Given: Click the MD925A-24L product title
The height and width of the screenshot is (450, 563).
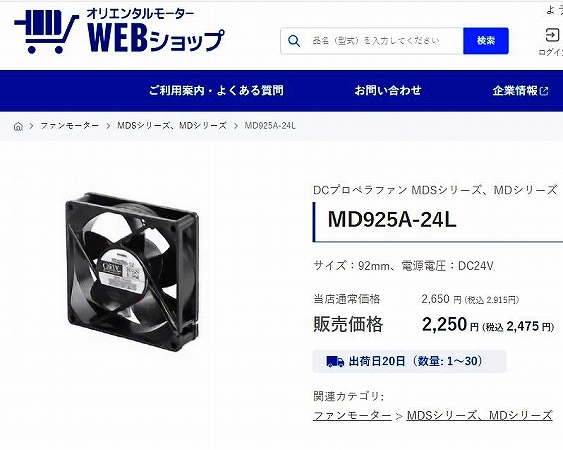Looking at the screenshot, I should pos(392,219).
